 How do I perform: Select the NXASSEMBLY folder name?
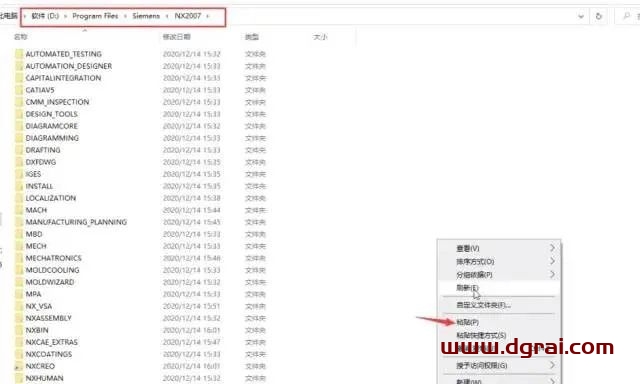49,318
